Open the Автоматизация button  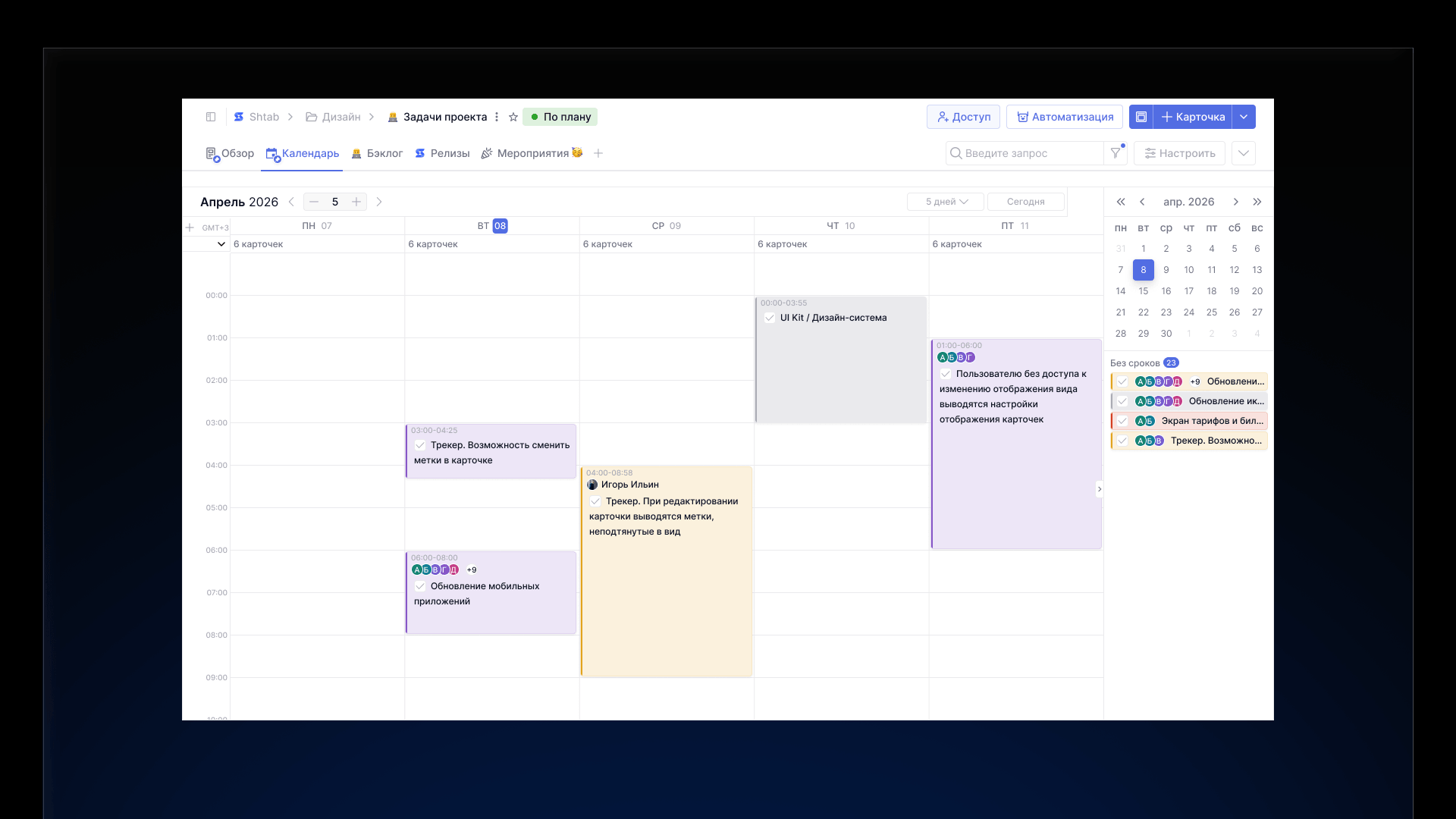tap(1065, 117)
